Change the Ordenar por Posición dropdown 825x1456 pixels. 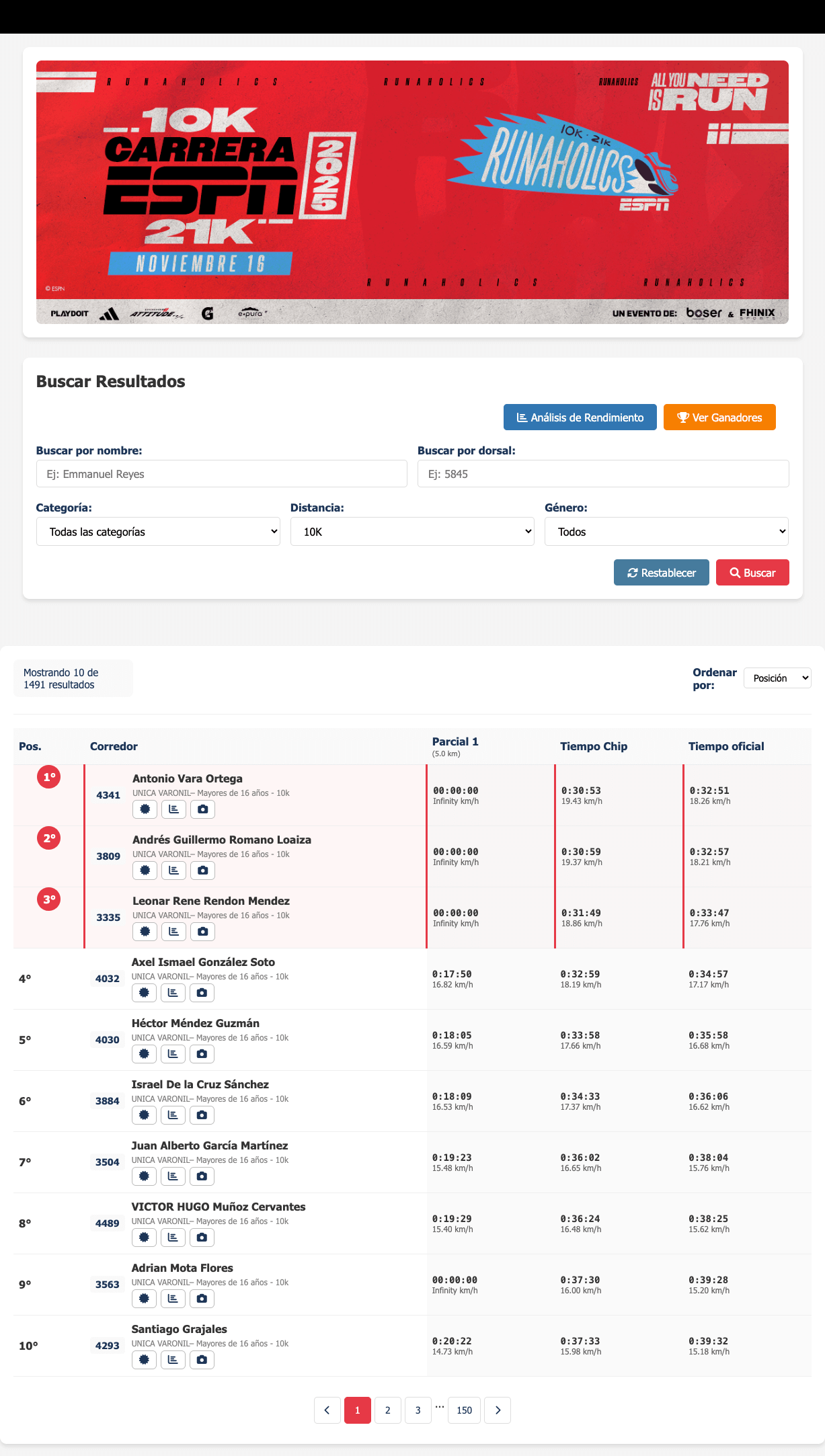(x=777, y=678)
